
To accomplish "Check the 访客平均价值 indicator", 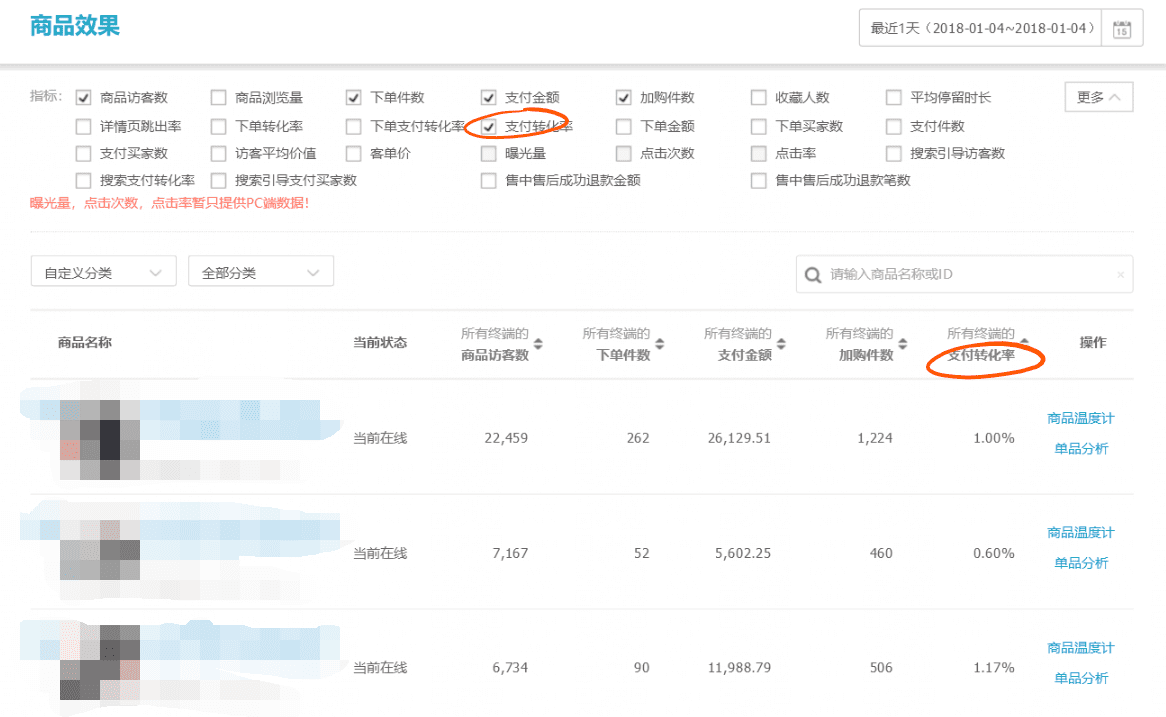I will click(219, 153).
